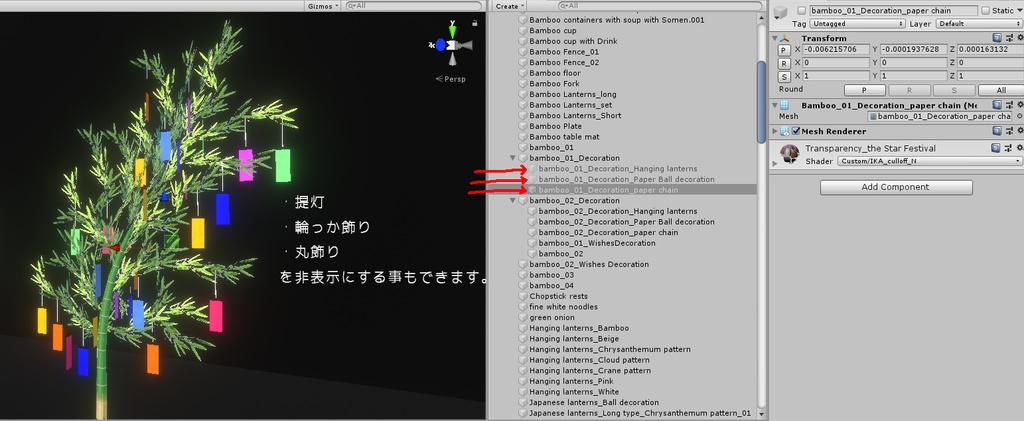Select bamboo_01_Decoration_Paper Ball decoration
The width and height of the screenshot is (1024, 421).
click(626, 179)
